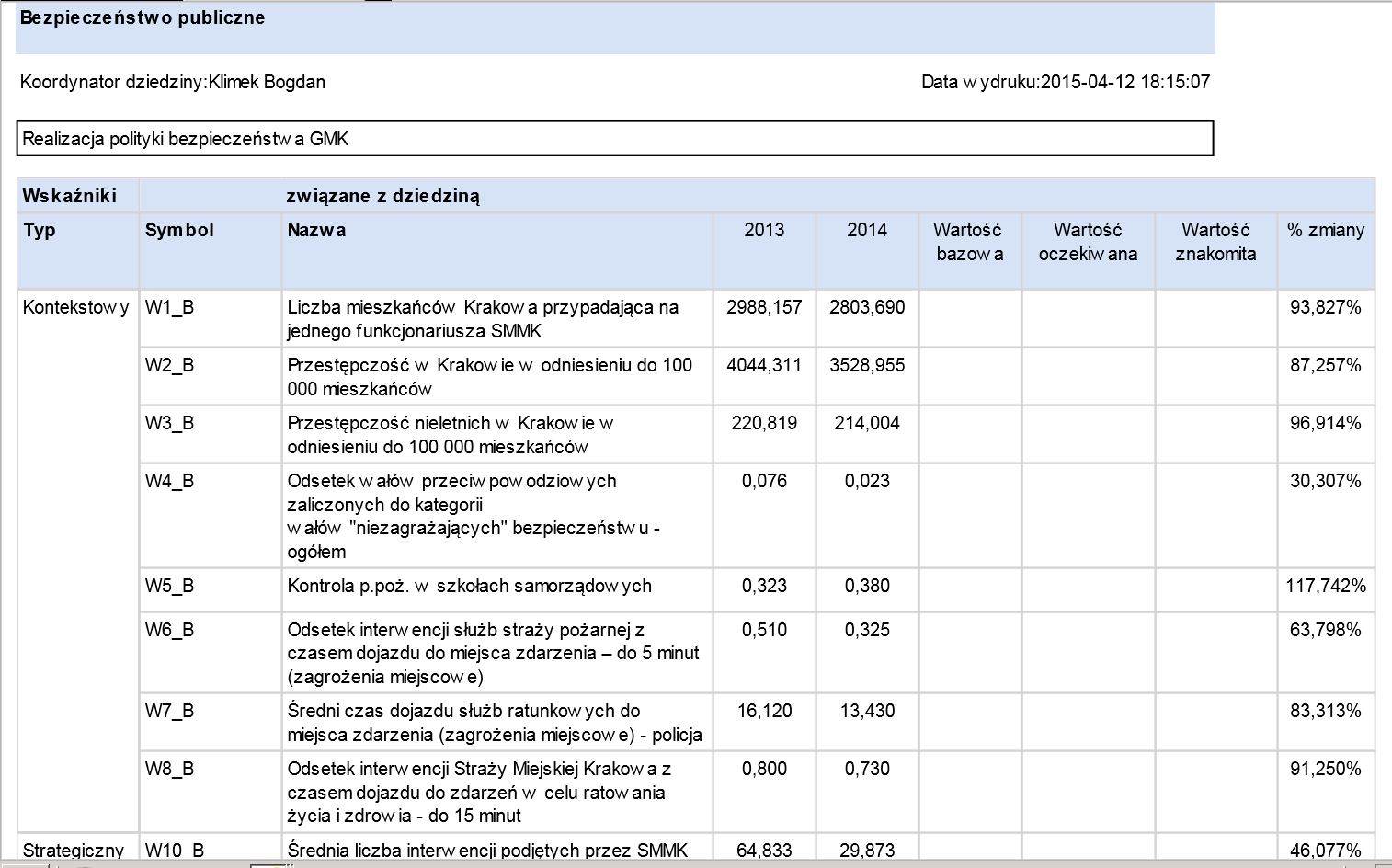Screen dimensions: 1392x868
Task: Click the 2013 value 0,800
Action: point(764,769)
